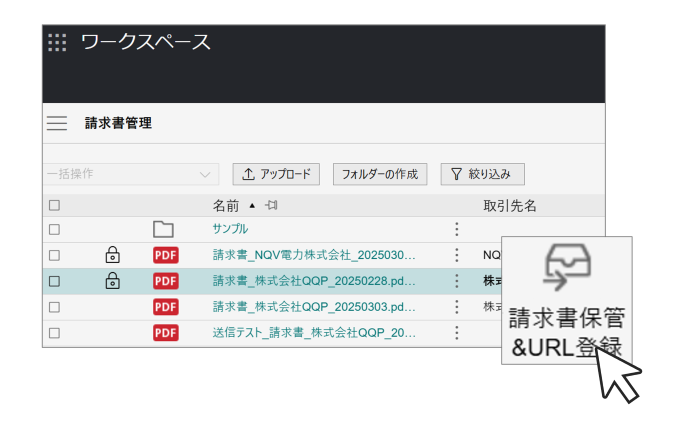The image size is (686, 431).
Task: Open 請求書_株式会社QQP_20250303.pd… file link
Action: coord(314,307)
